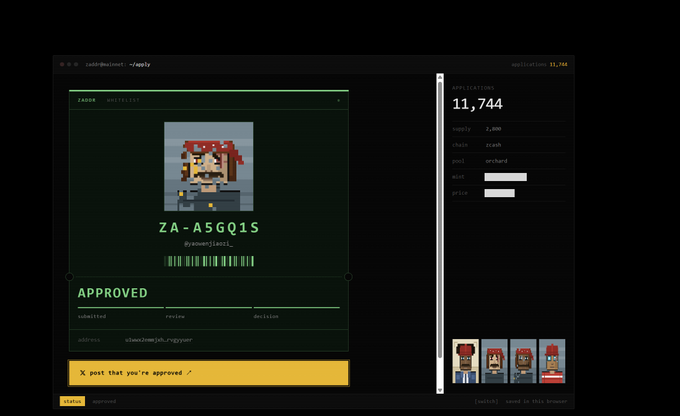The image size is (680, 416).
Task: Click the WHITELIST label in card header
Action: point(123,100)
